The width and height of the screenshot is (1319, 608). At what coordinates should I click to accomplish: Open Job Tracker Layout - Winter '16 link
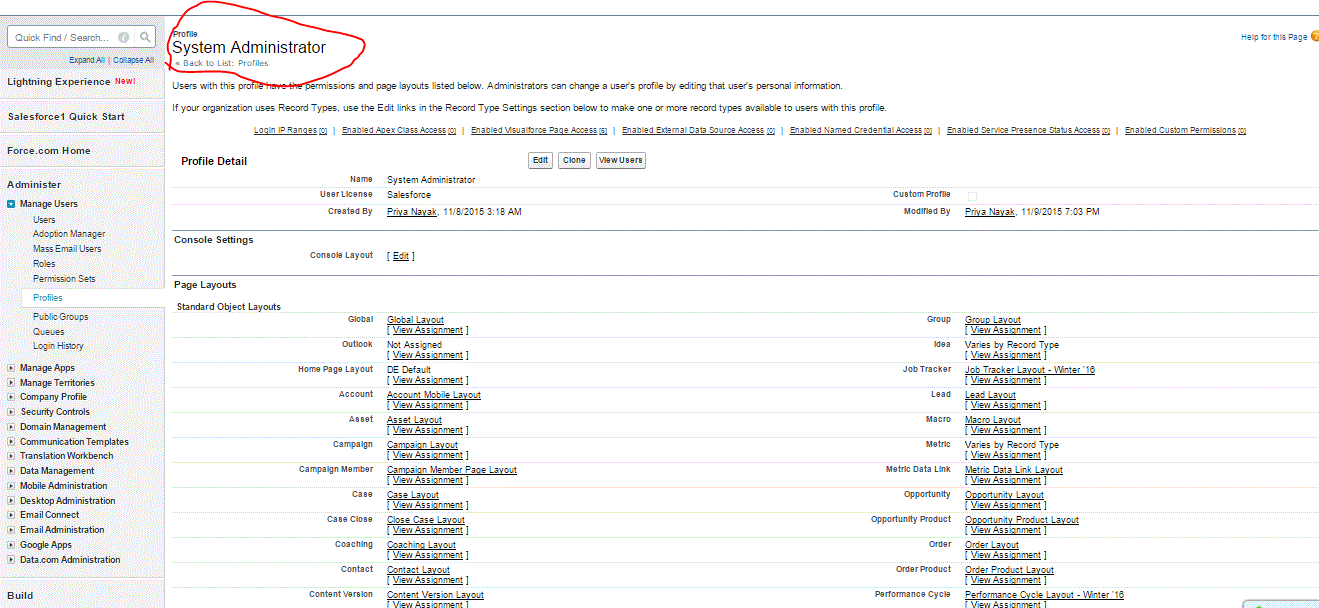tap(1030, 370)
